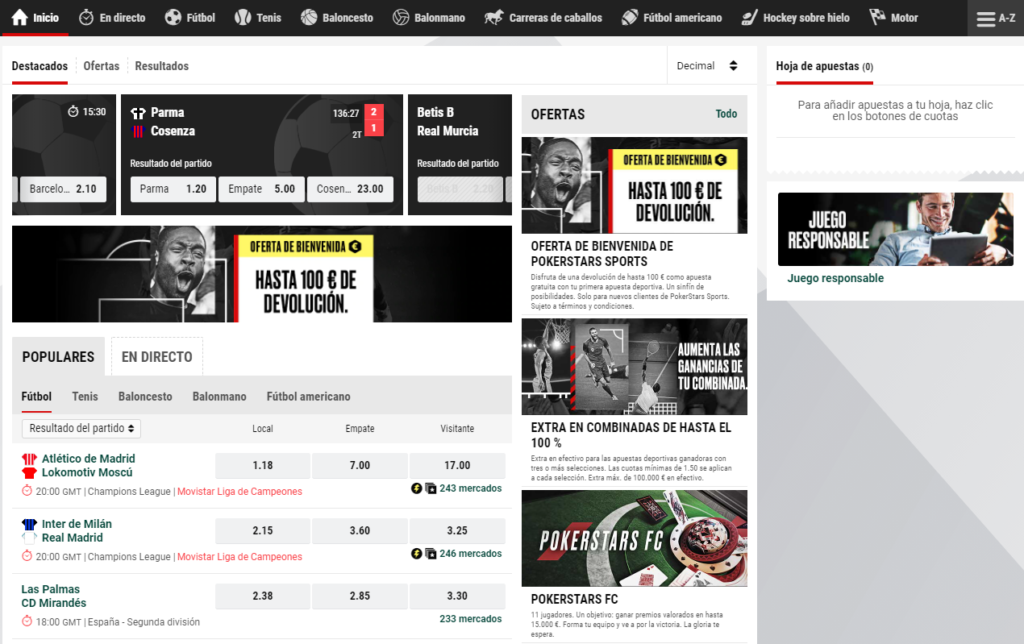Click the Parma team shirt icon
1024x644 pixels.
pyautogui.click(x=138, y=113)
